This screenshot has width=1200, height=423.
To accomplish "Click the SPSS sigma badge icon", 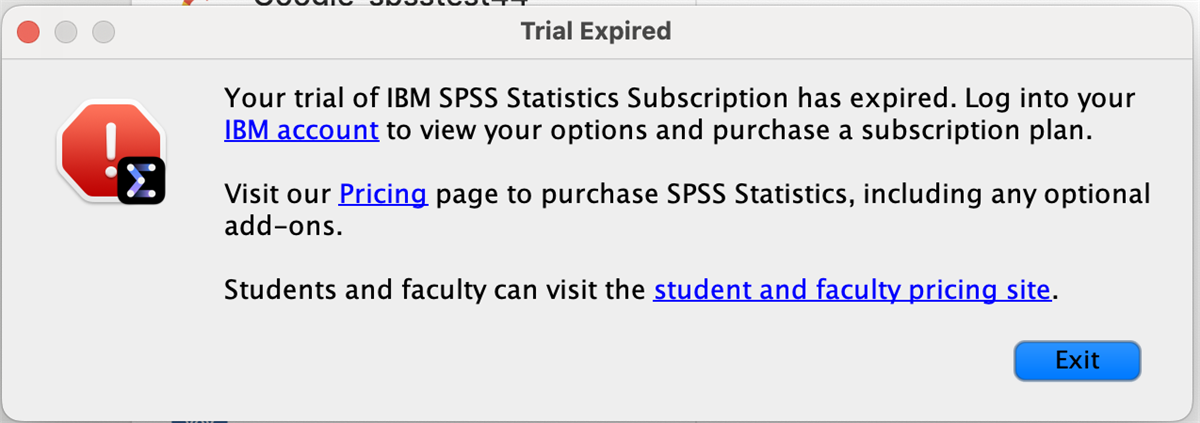I will pos(141,180).
